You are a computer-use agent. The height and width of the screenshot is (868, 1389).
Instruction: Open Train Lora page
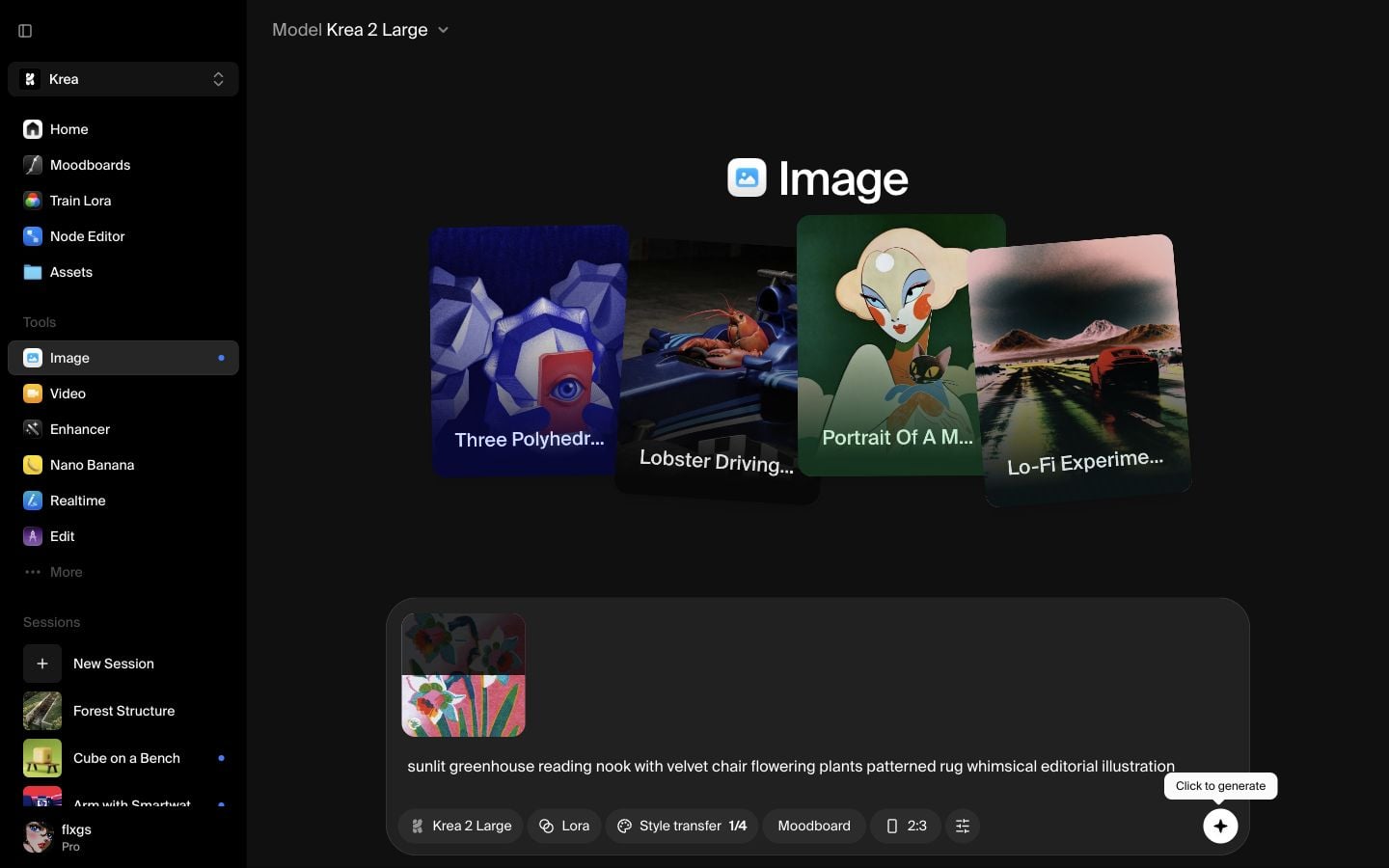[123, 201]
